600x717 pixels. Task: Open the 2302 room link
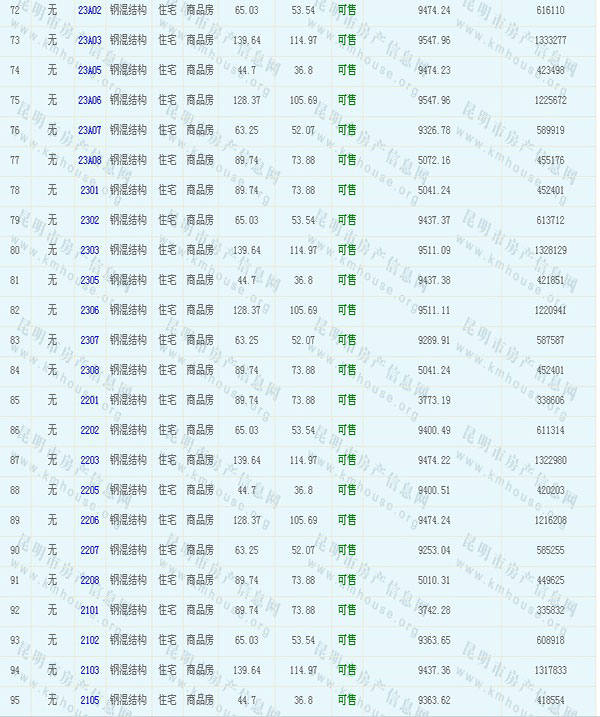89,220
